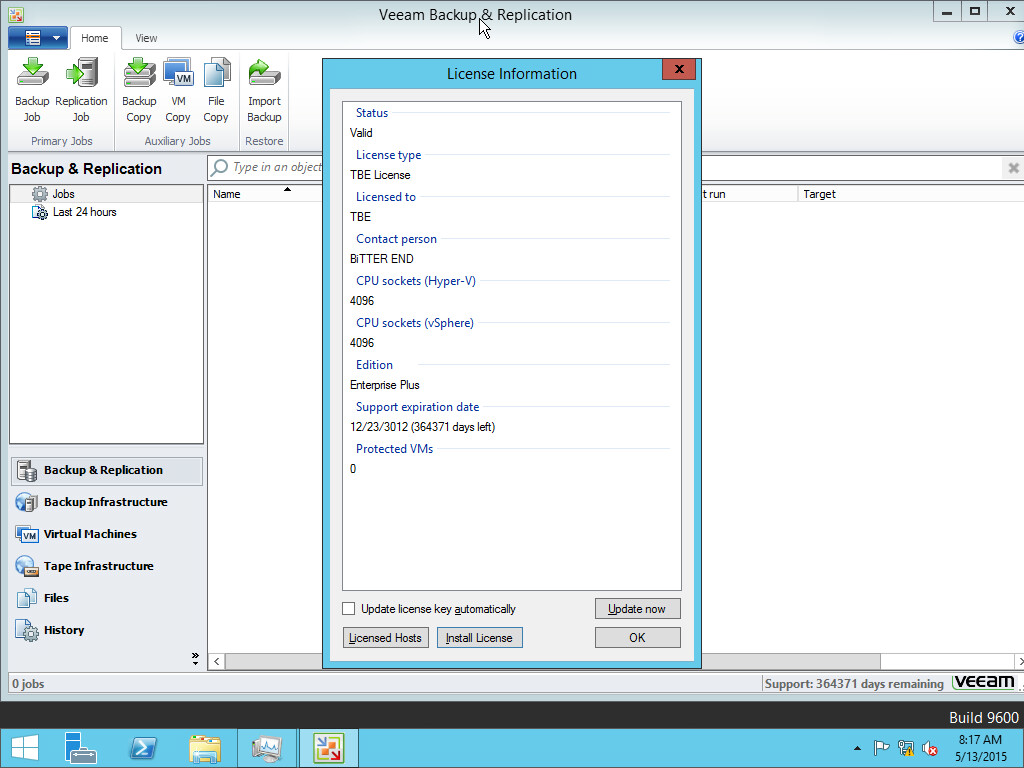Click the Veeam taskbar button
Viewport: 1024px width, 768px height.
(328, 748)
